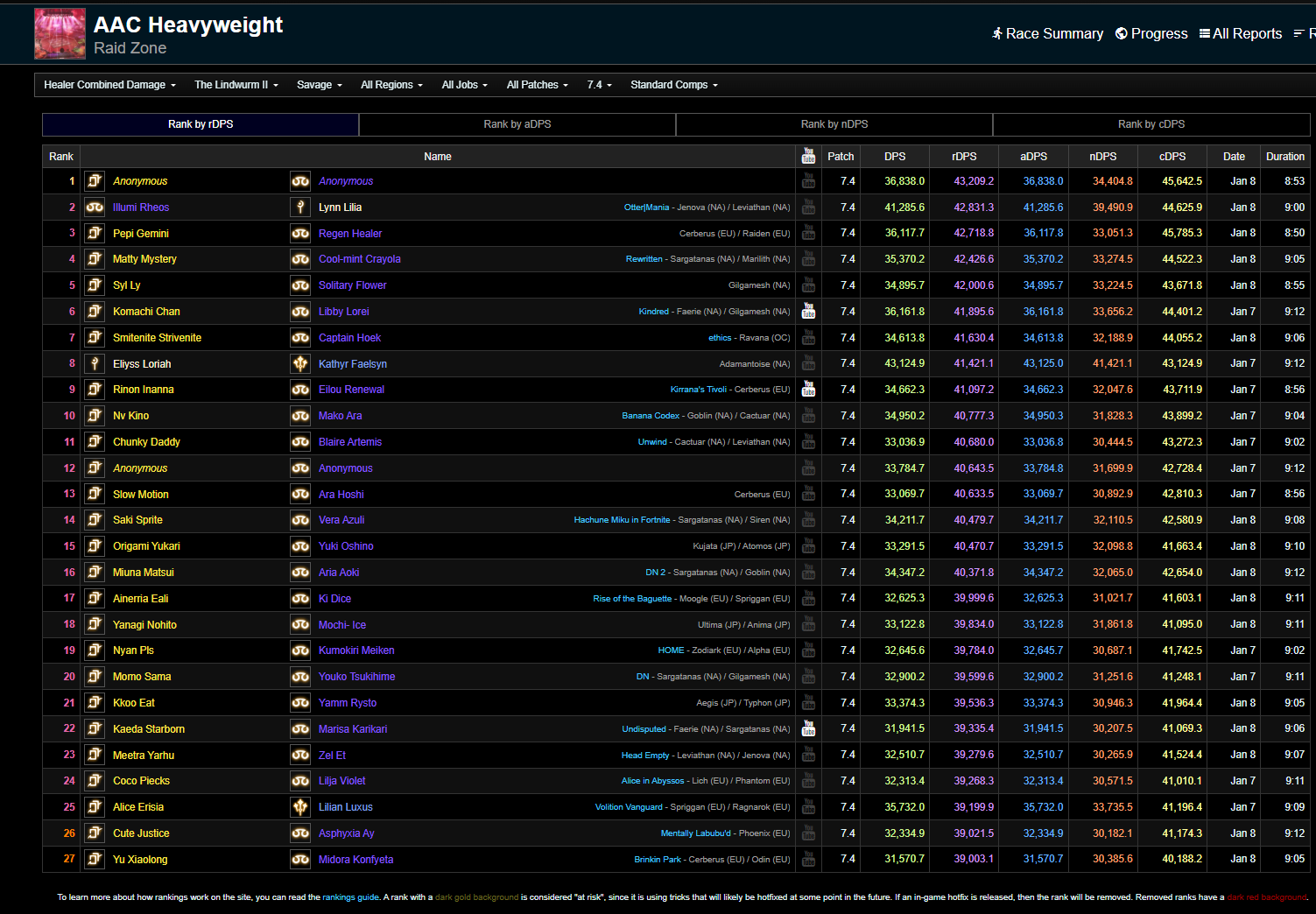
Task: Click the job icon next to Pepi Gemini
Action: point(95,233)
